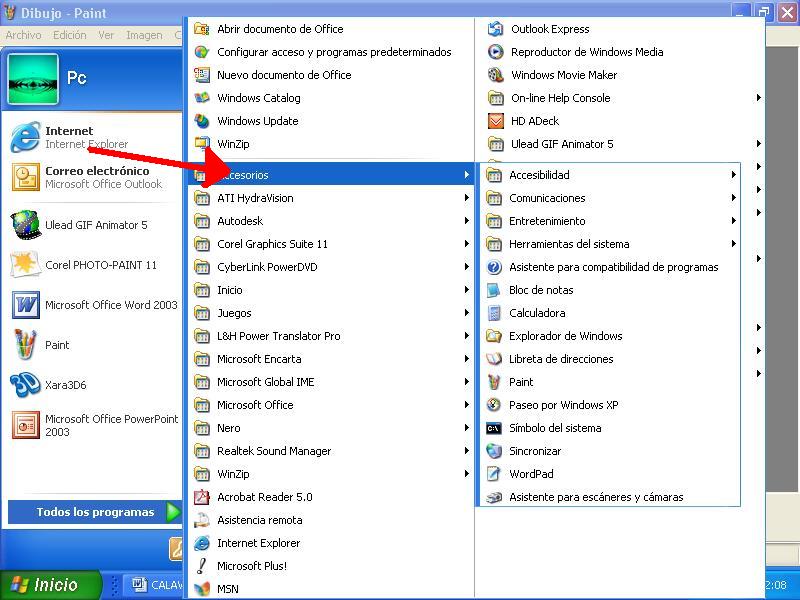Open the Xara3D6 icon

[25, 385]
